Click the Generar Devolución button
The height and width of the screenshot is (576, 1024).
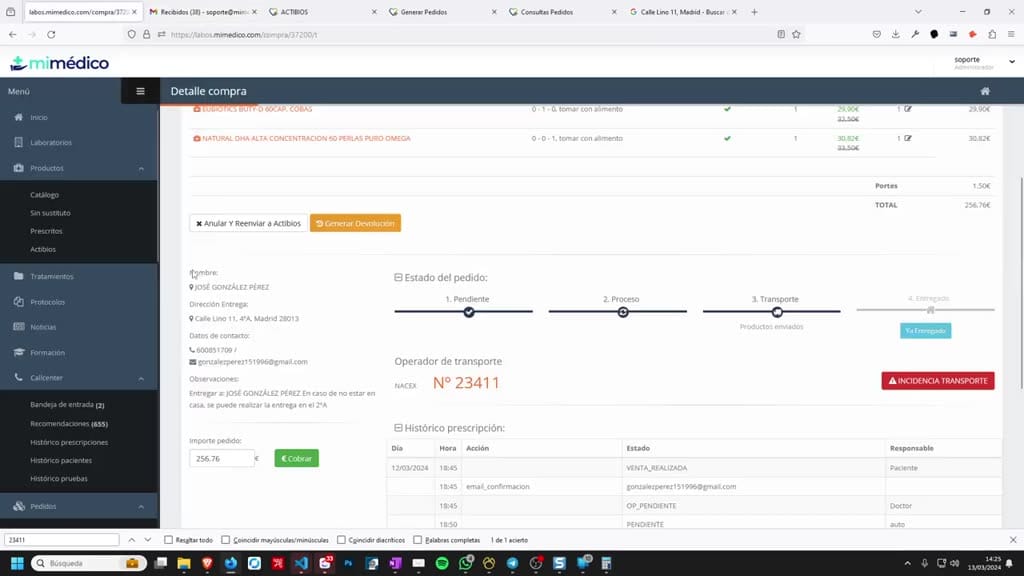pyautogui.click(x=355, y=223)
